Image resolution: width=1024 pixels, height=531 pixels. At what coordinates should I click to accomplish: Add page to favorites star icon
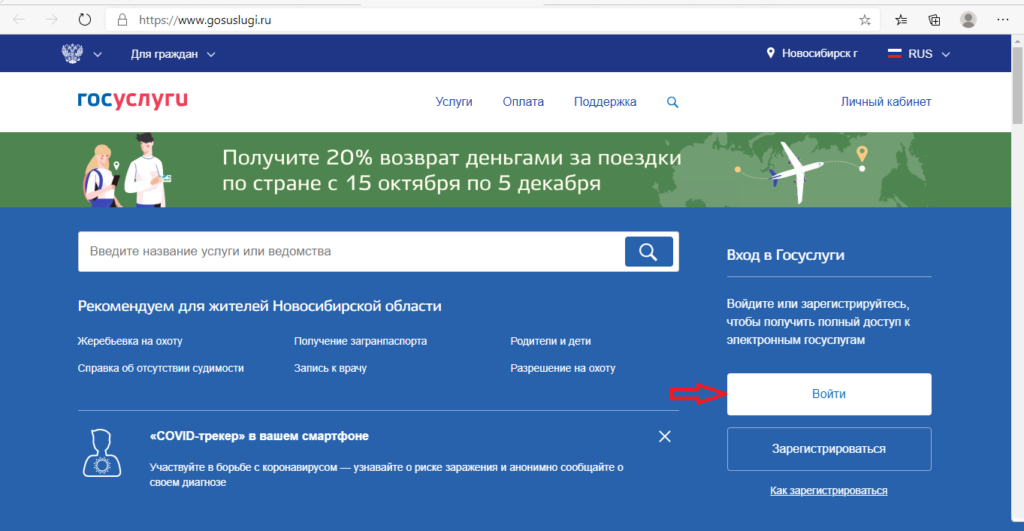(865, 20)
